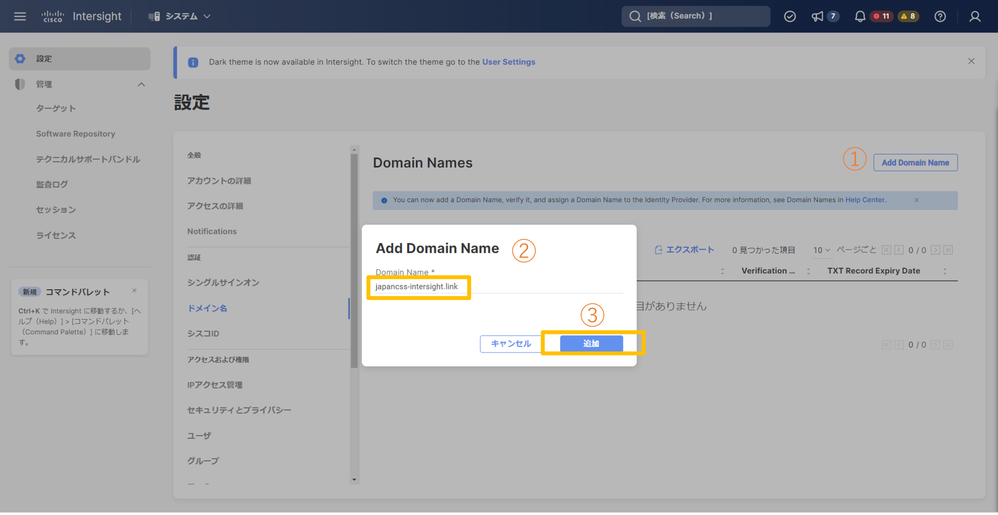Select 設定 in the left sidebar
Screen dimensions: 998x515
pyautogui.click(x=80, y=59)
